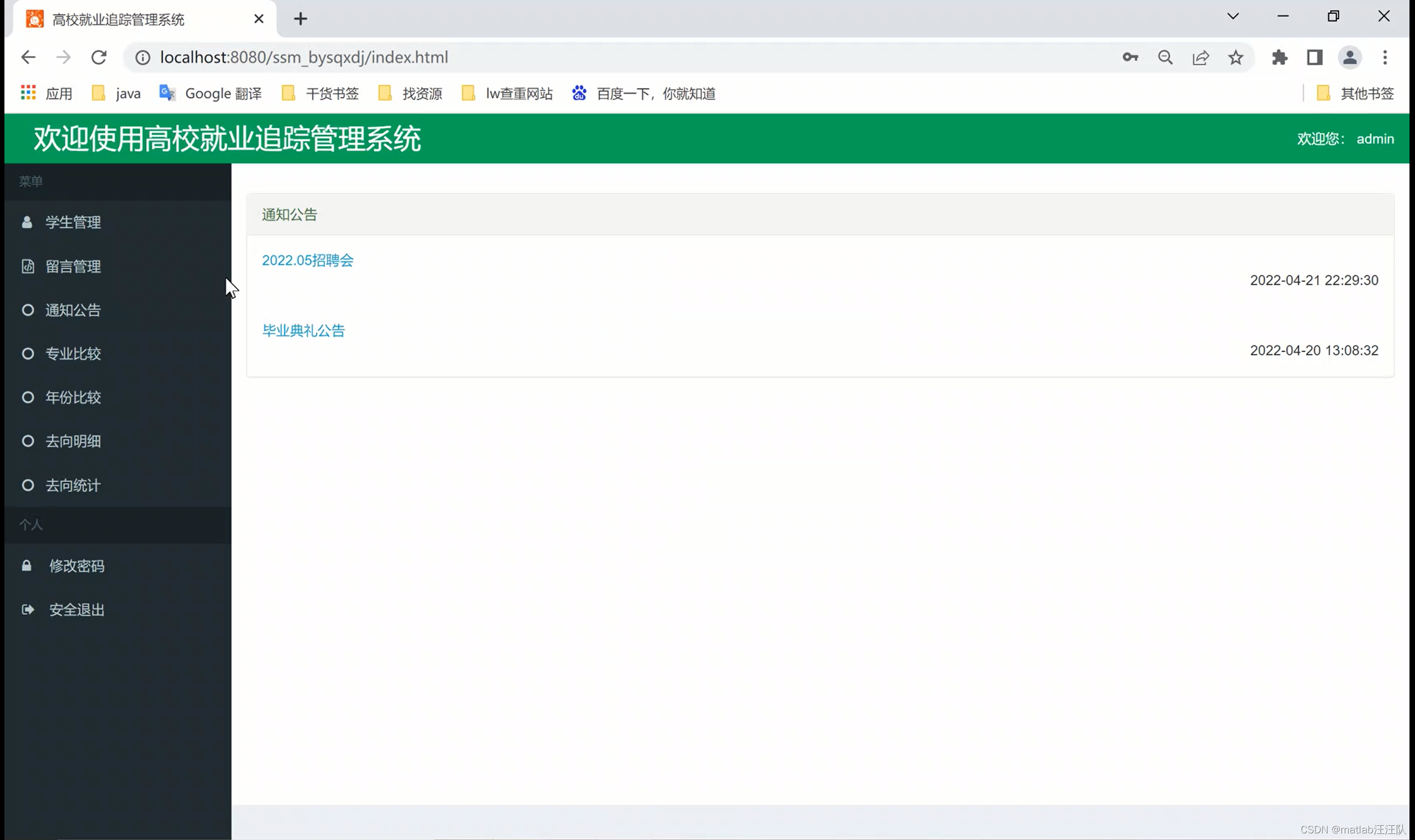Click the 安全退出 logout arrow icon

(x=27, y=610)
